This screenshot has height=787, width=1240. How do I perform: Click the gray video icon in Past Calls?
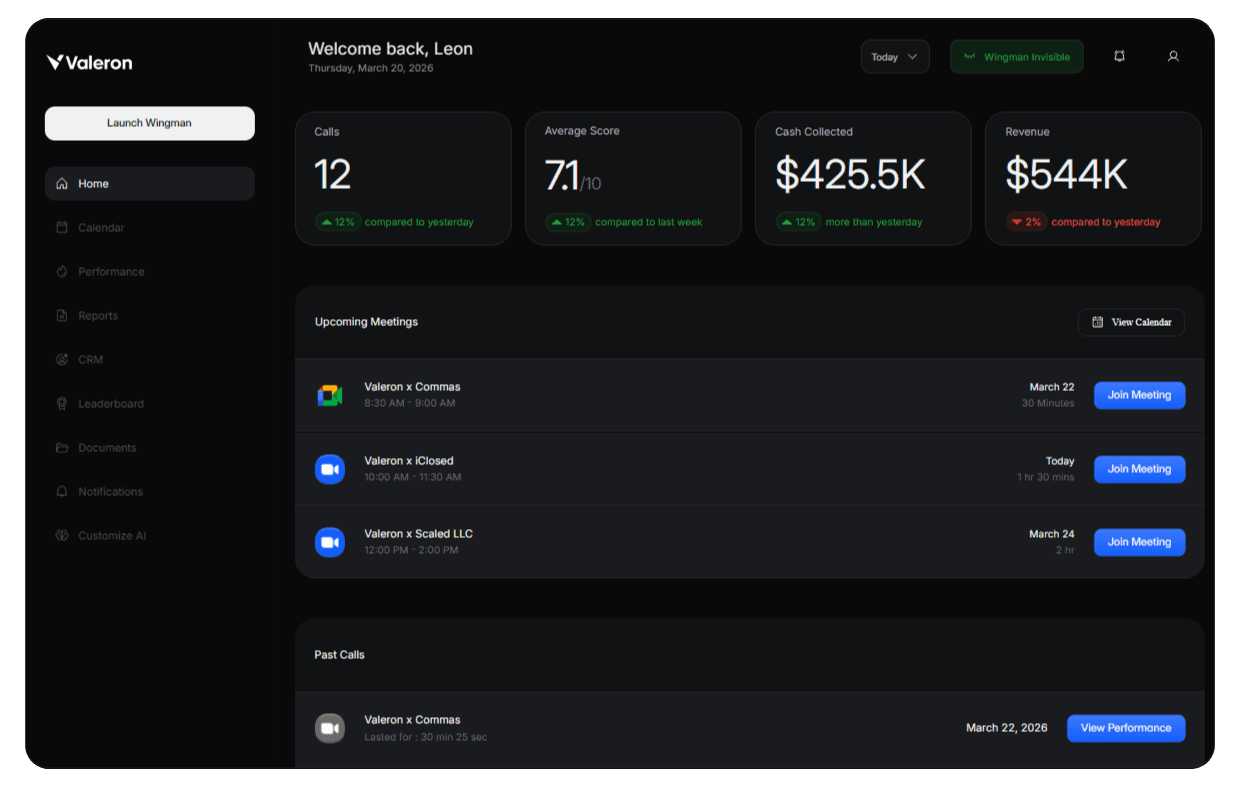click(x=330, y=728)
